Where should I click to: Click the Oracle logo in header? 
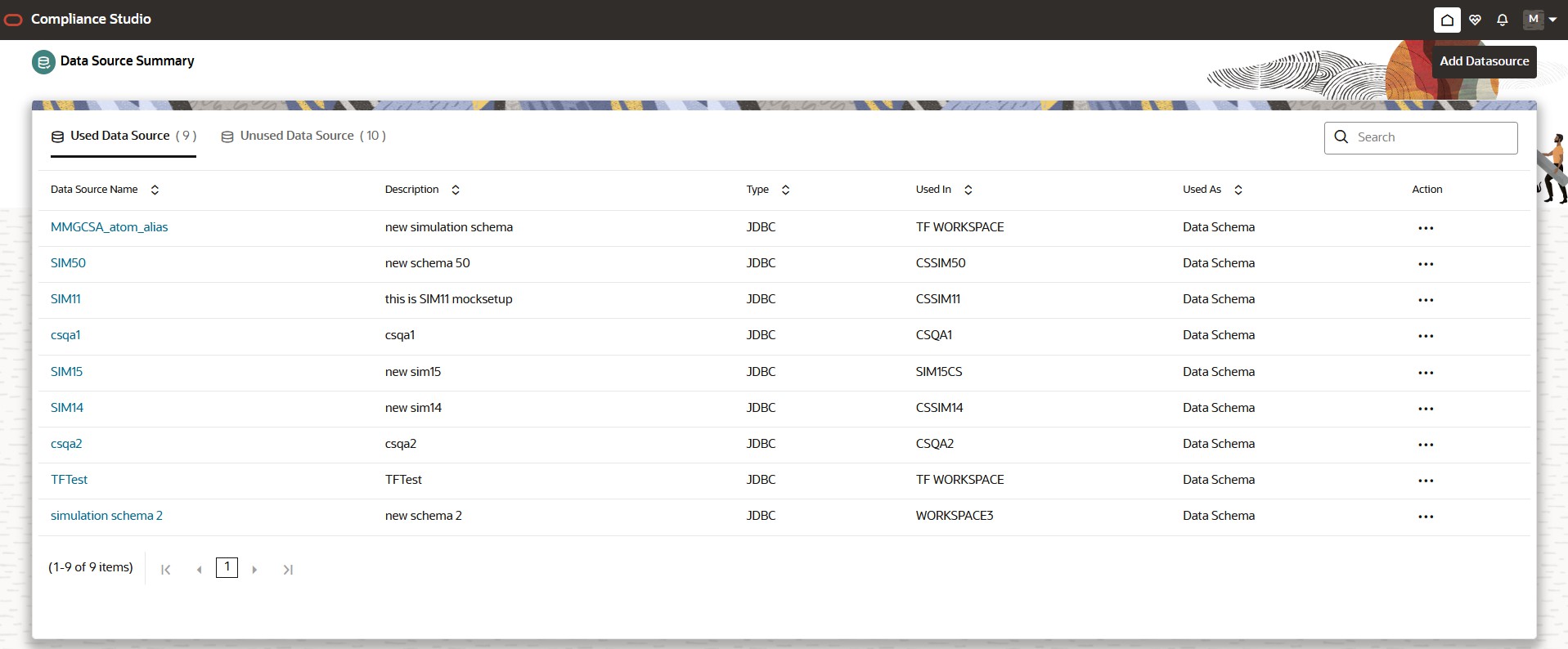(13, 19)
